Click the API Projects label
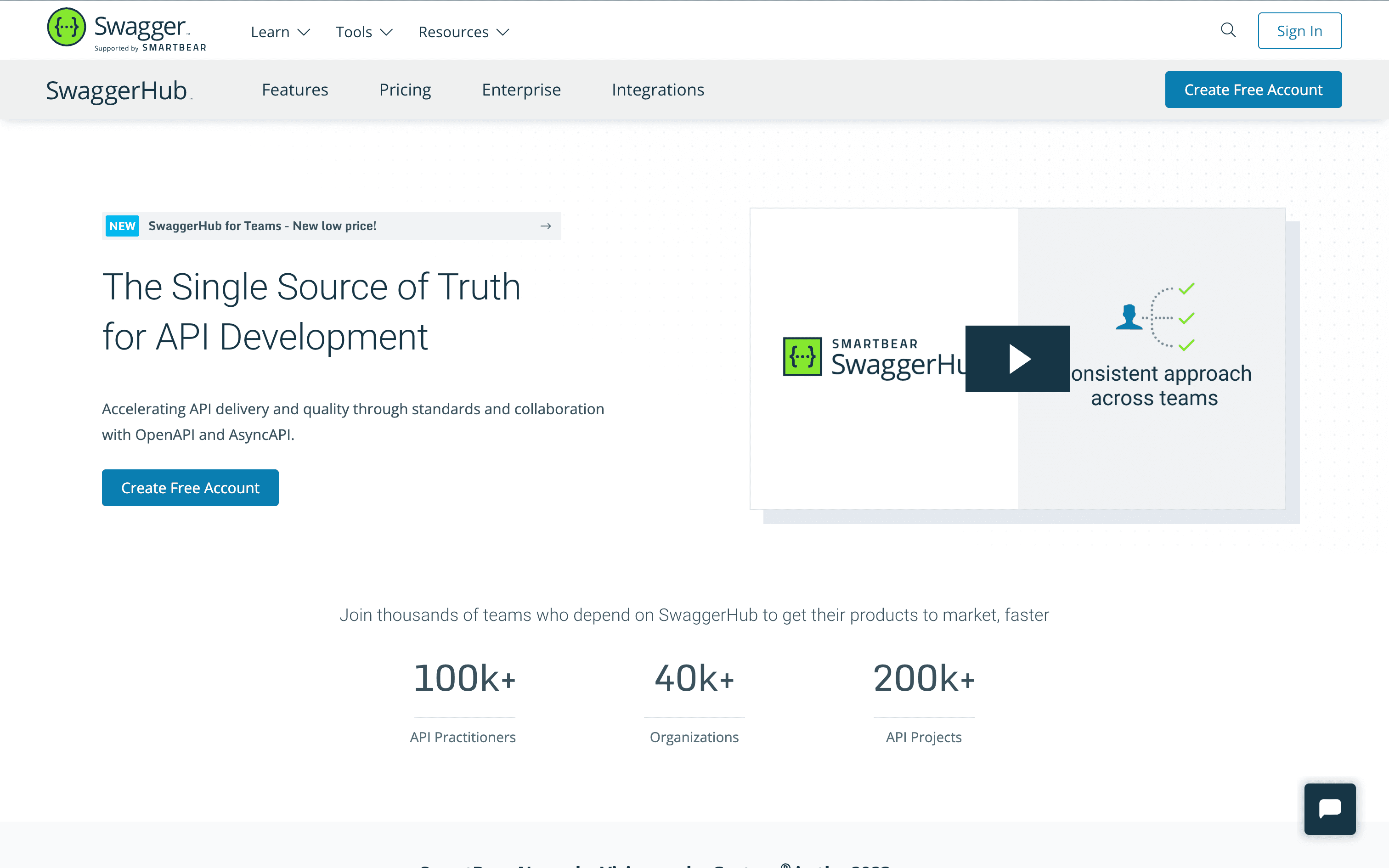Screen dimensions: 1389x868 pos(924,737)
